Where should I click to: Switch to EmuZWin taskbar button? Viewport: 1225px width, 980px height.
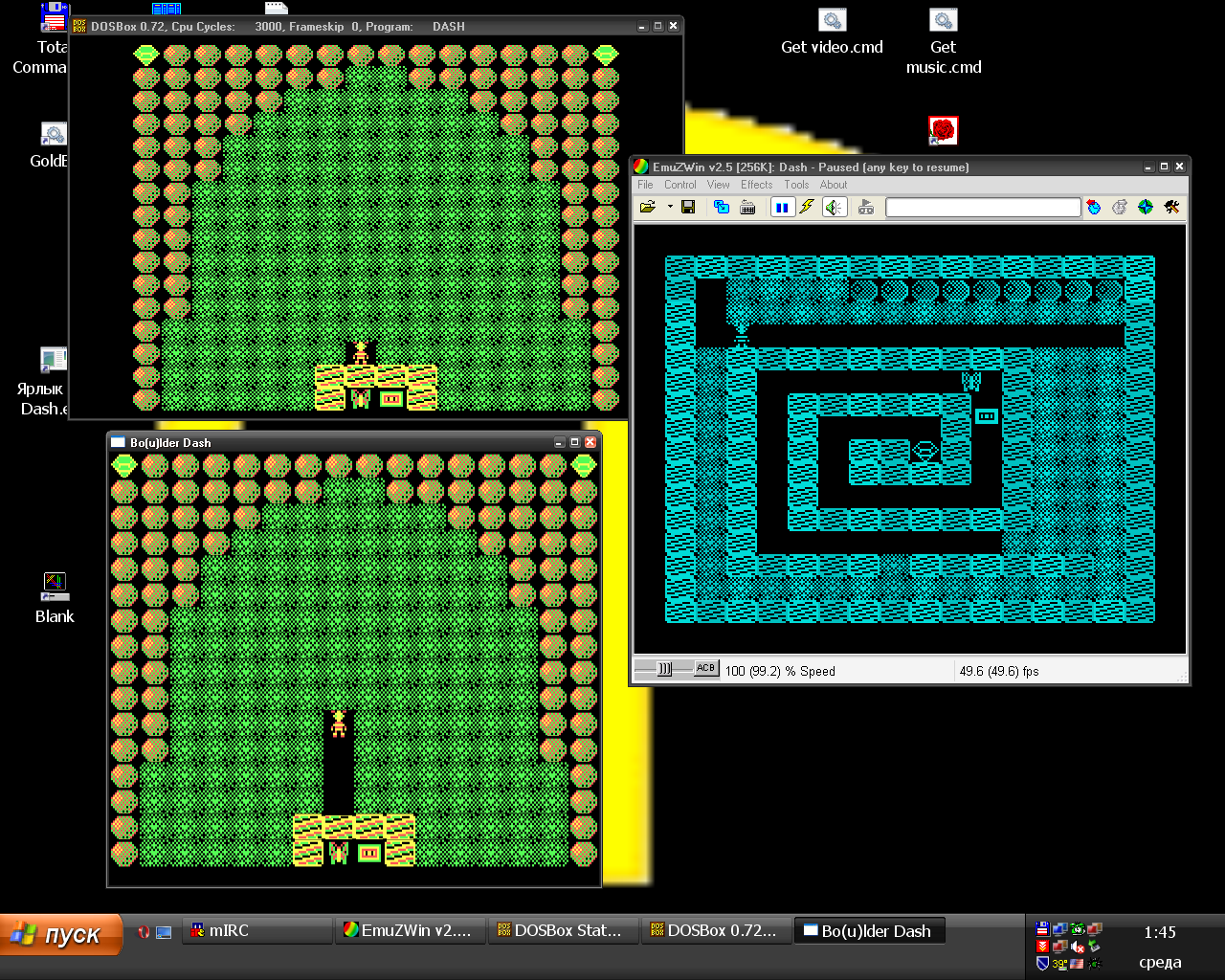point(410,930)
